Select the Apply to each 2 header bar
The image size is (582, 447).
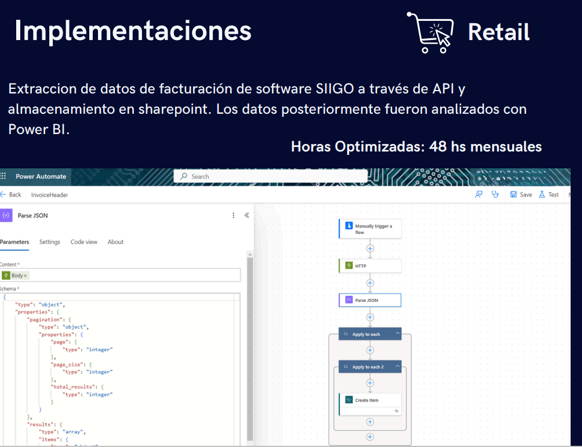(x=370, y=367)
